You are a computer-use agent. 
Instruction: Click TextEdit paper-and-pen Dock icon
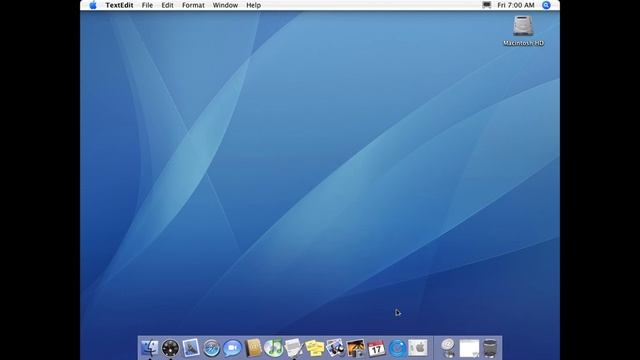[x=294, y=348]
